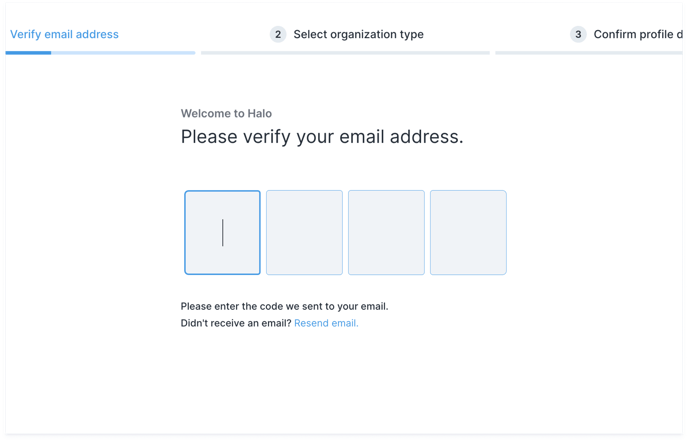Click the step 2 number badge
Image resolution: width=688 pixels, height=445 pixels.
(278, 34)
